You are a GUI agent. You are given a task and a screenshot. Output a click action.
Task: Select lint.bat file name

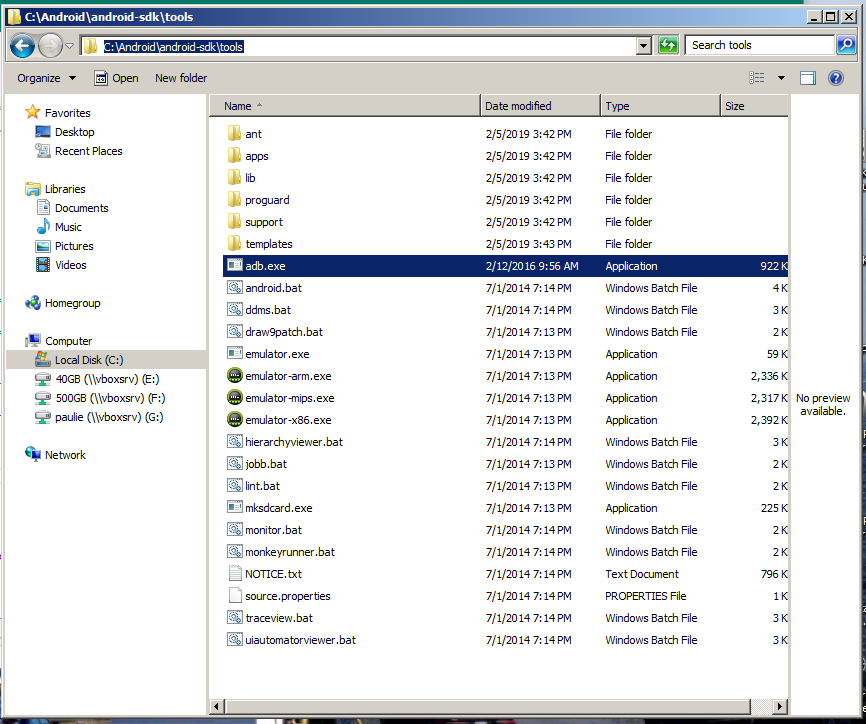tap(262, 486)
